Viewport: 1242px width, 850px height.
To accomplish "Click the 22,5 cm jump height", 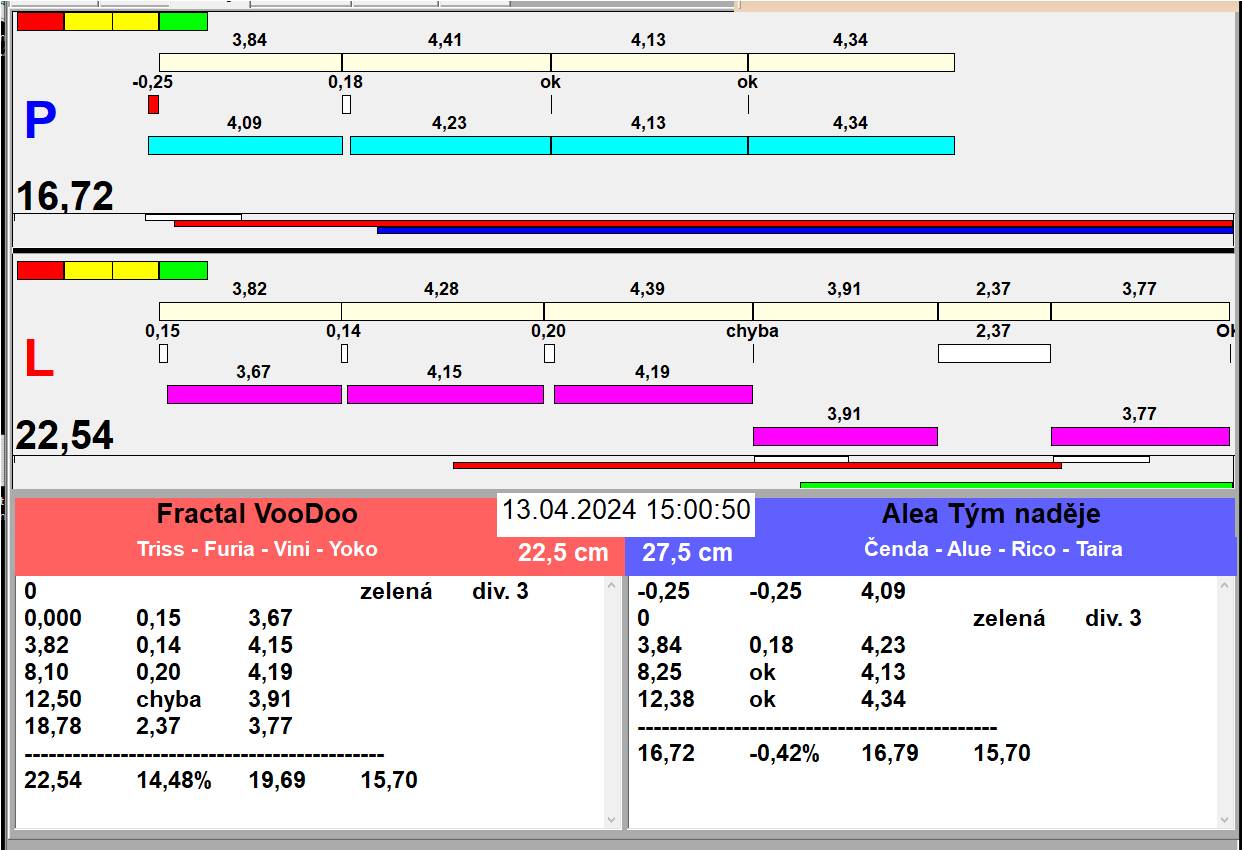I will pos(563,553).
